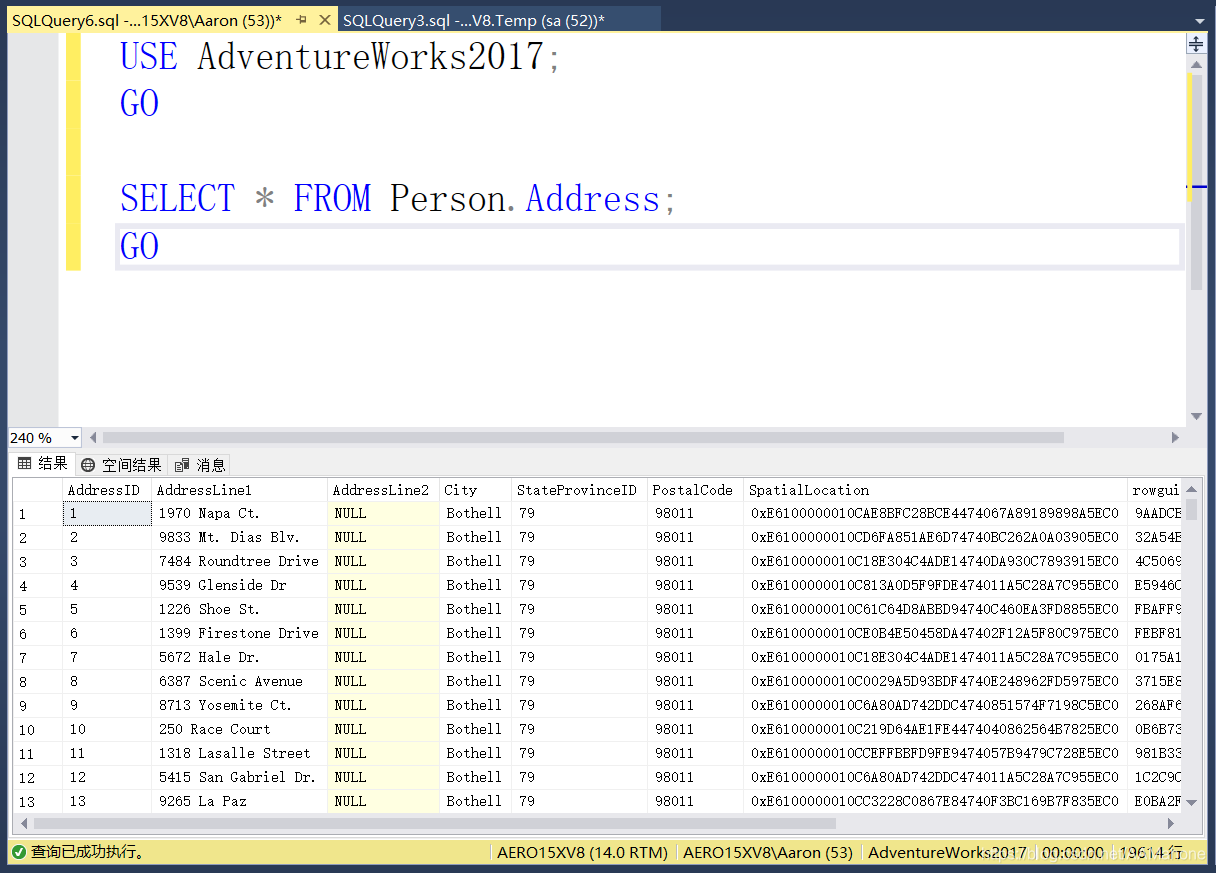Select the cell '7484 Roundtree Drive'

239,561
